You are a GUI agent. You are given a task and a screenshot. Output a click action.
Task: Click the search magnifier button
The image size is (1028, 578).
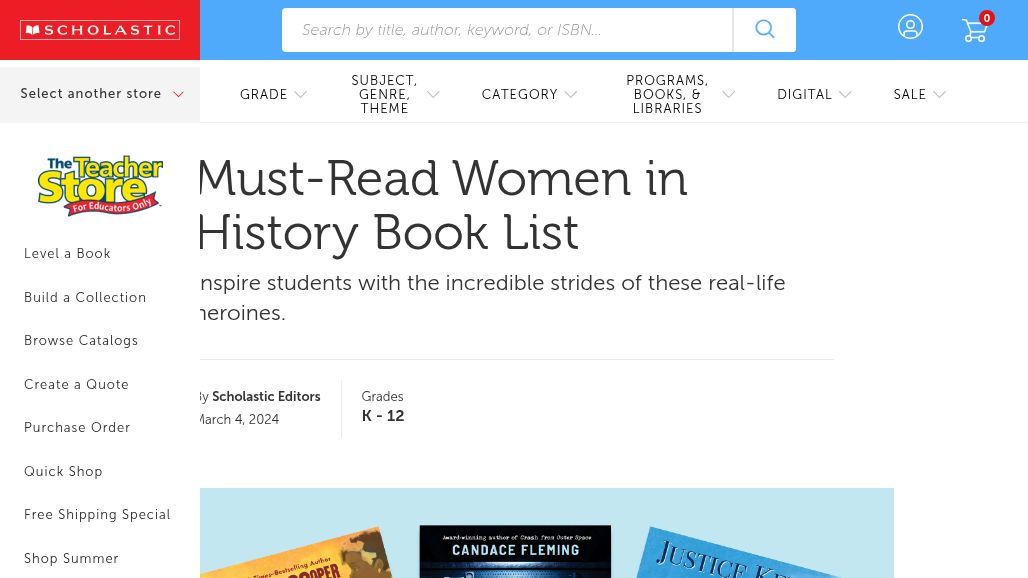tap(764, 29)
